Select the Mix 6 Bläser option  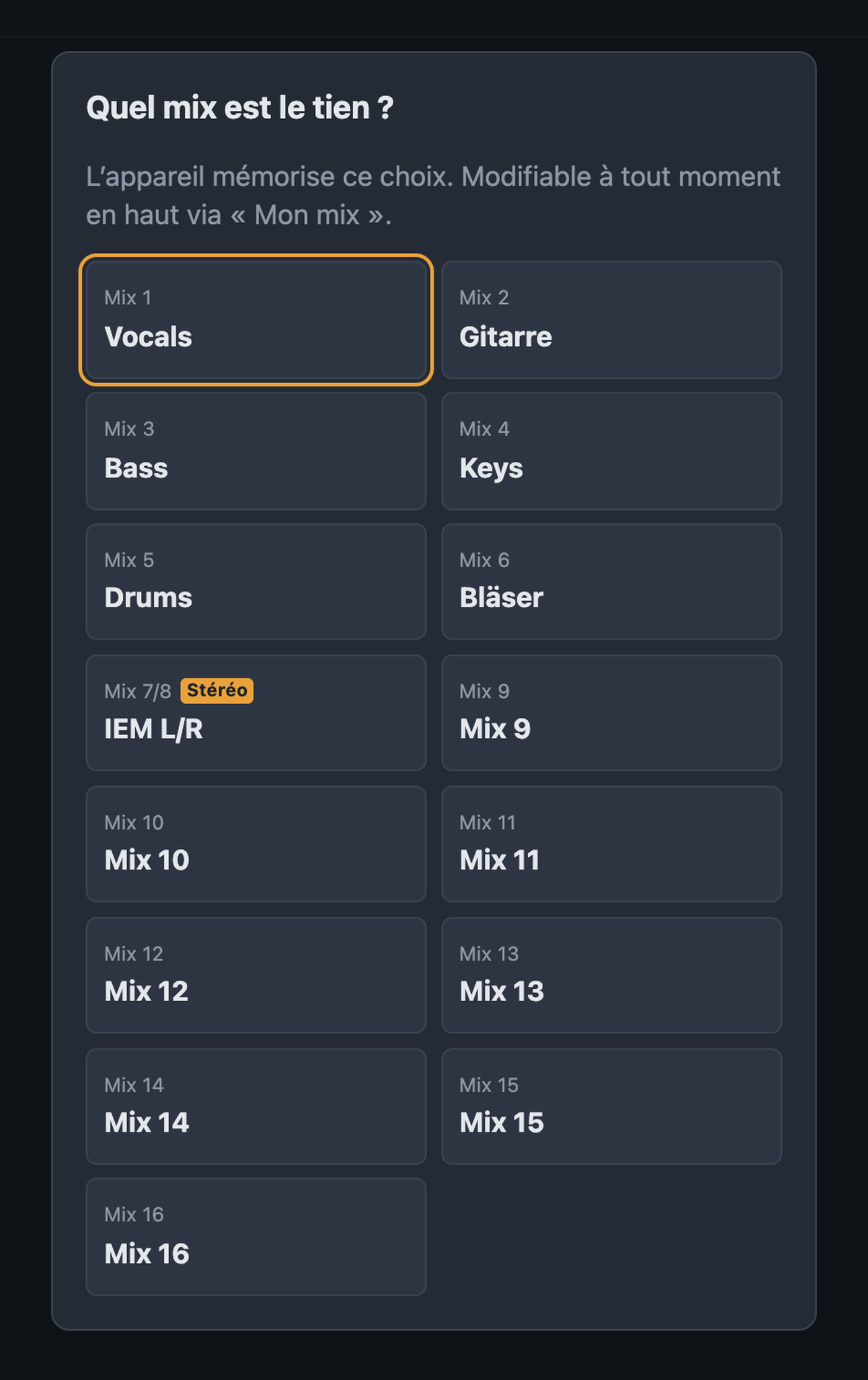pos(611,582)
